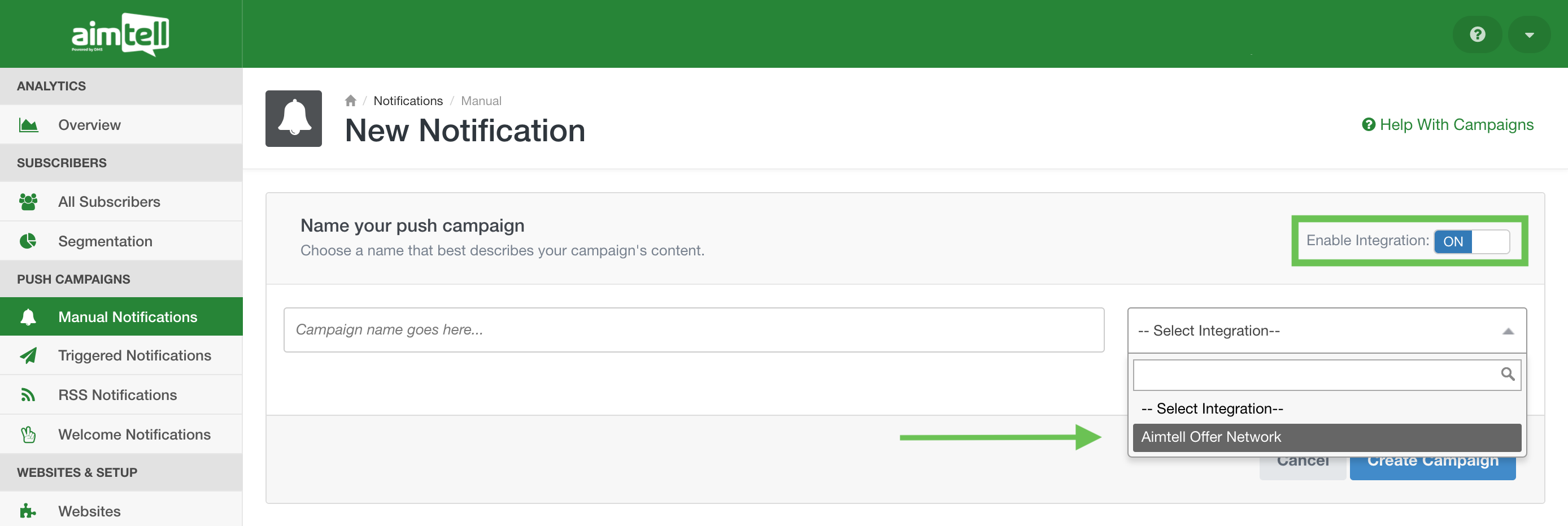Click the home breadcrumb icon
Screen dimensions: 1568x526
[x=351, y=101]
